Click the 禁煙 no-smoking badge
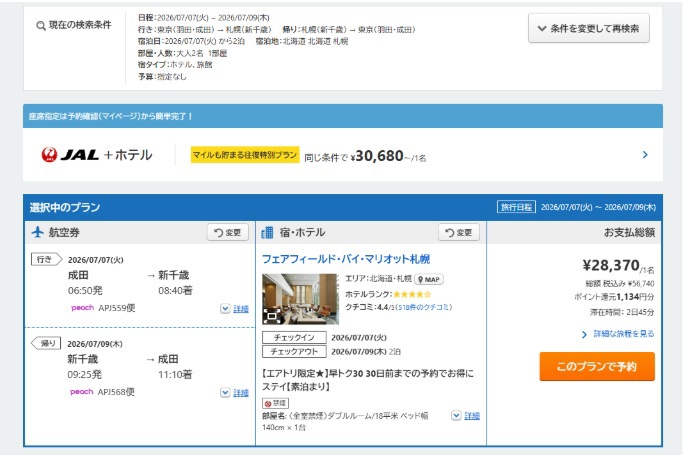Screen dimensions: 685x460 (x=275, y=403)
